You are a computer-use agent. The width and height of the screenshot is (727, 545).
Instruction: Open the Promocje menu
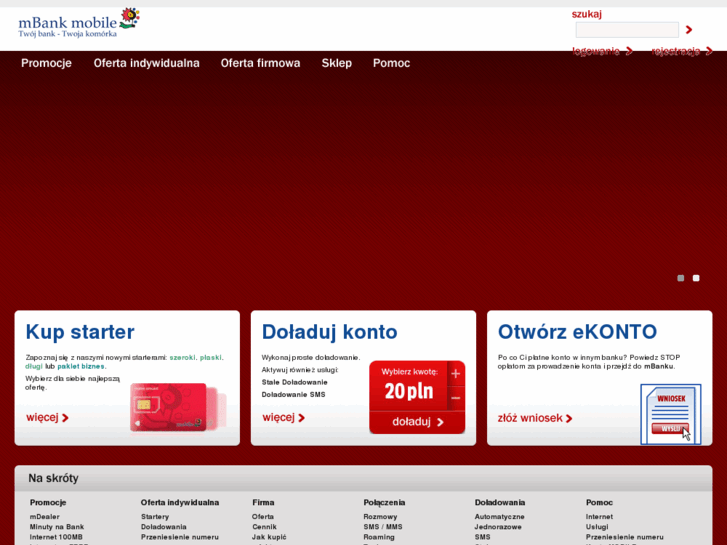(x=46, y=63)
